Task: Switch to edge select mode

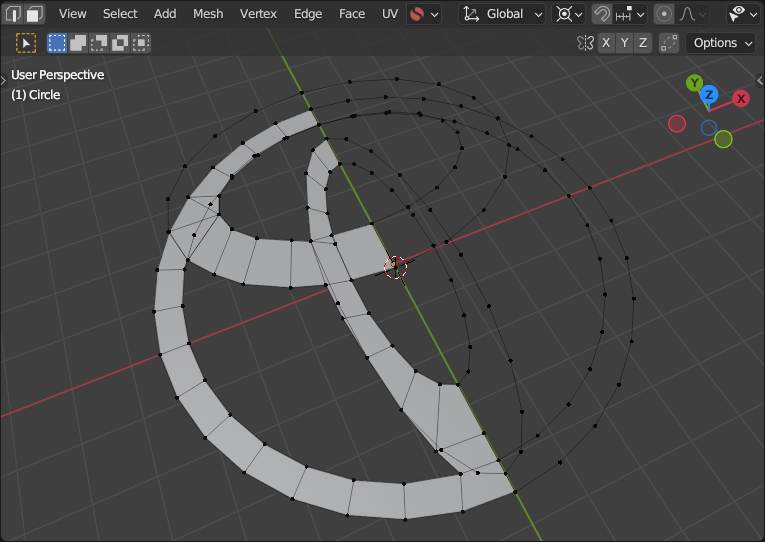Action: pos(13,14)
